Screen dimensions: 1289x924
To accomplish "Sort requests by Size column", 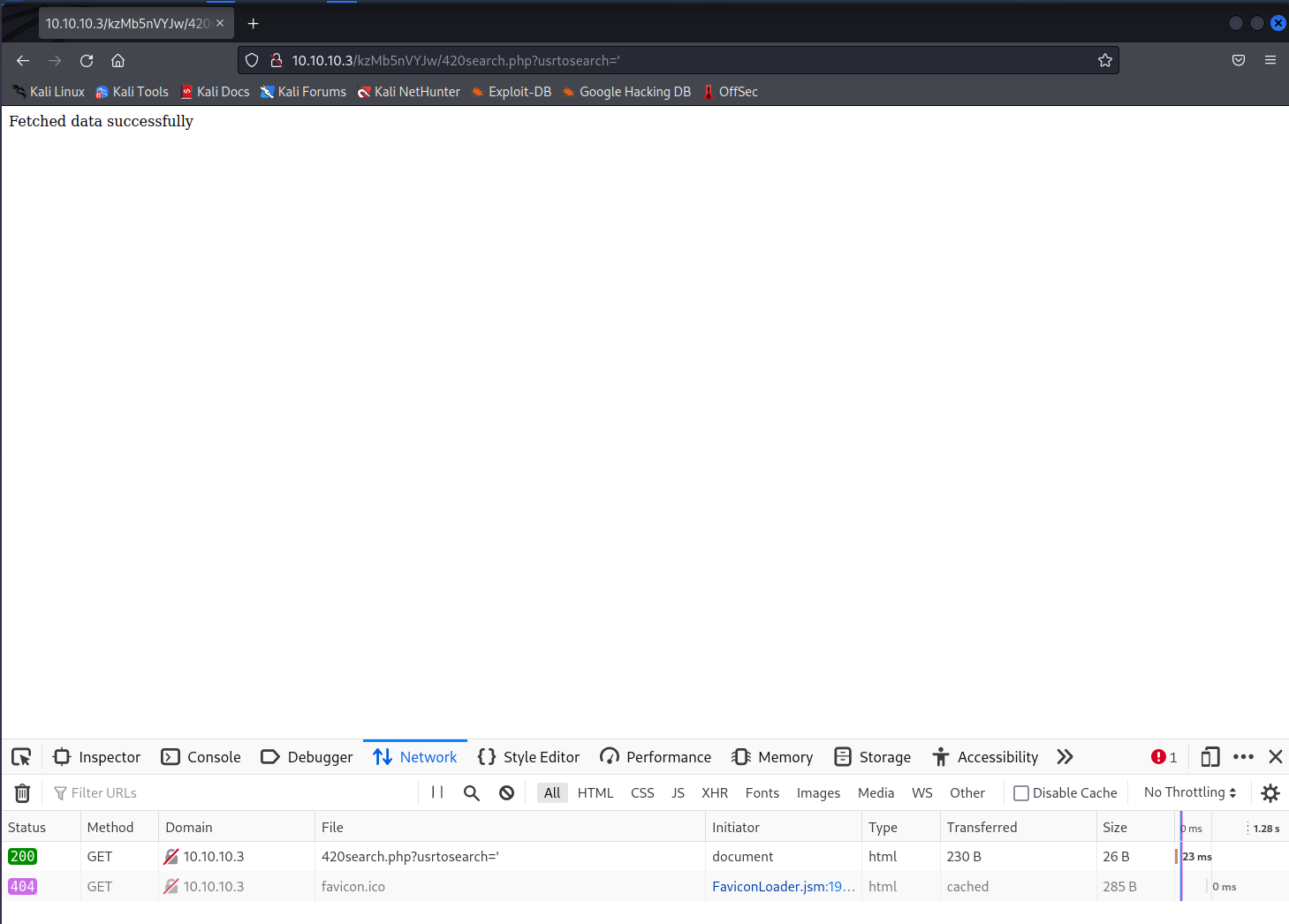I will [x=1134, y=828].
